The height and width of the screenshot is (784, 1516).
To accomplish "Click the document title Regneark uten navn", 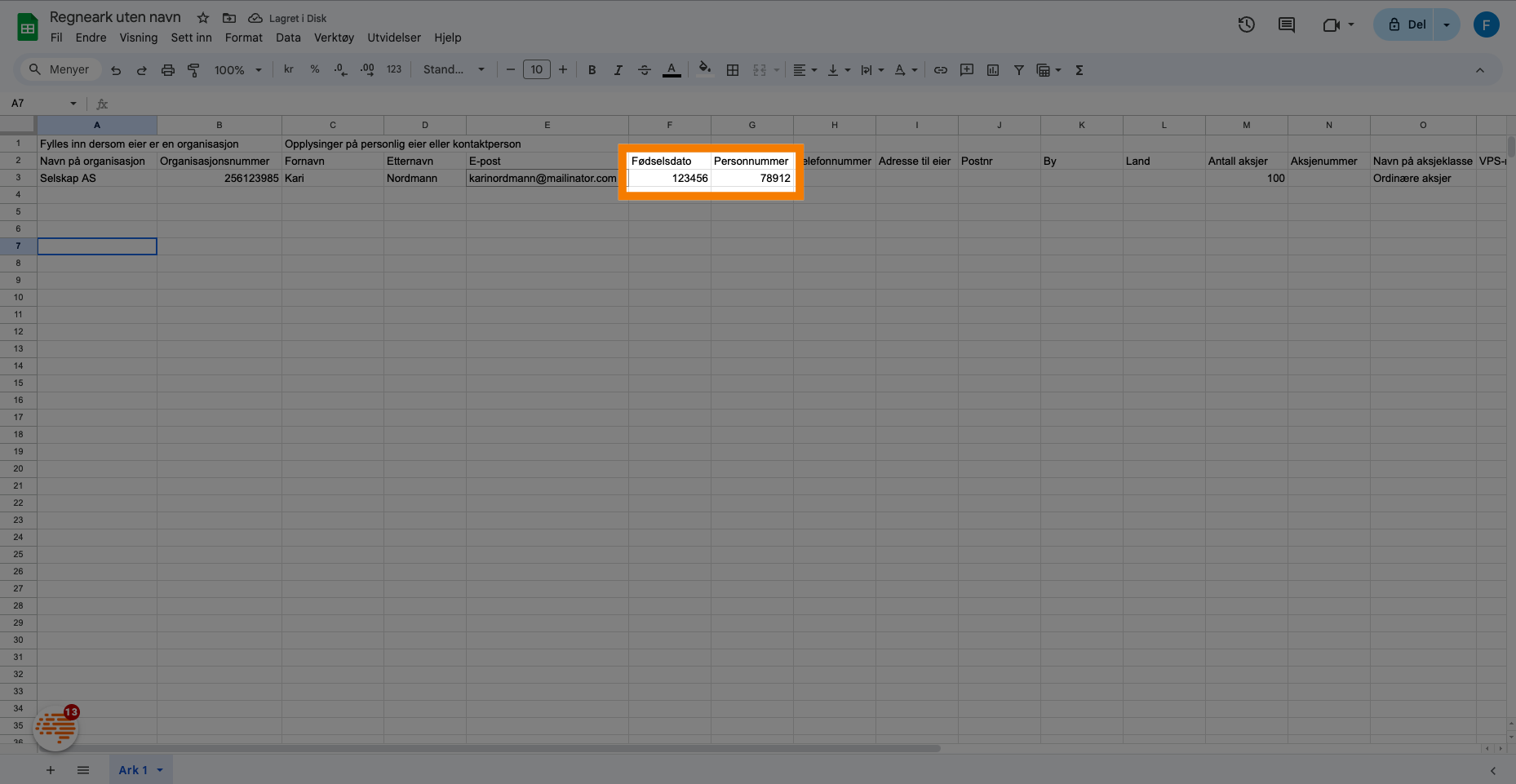I will pos(115,17).
